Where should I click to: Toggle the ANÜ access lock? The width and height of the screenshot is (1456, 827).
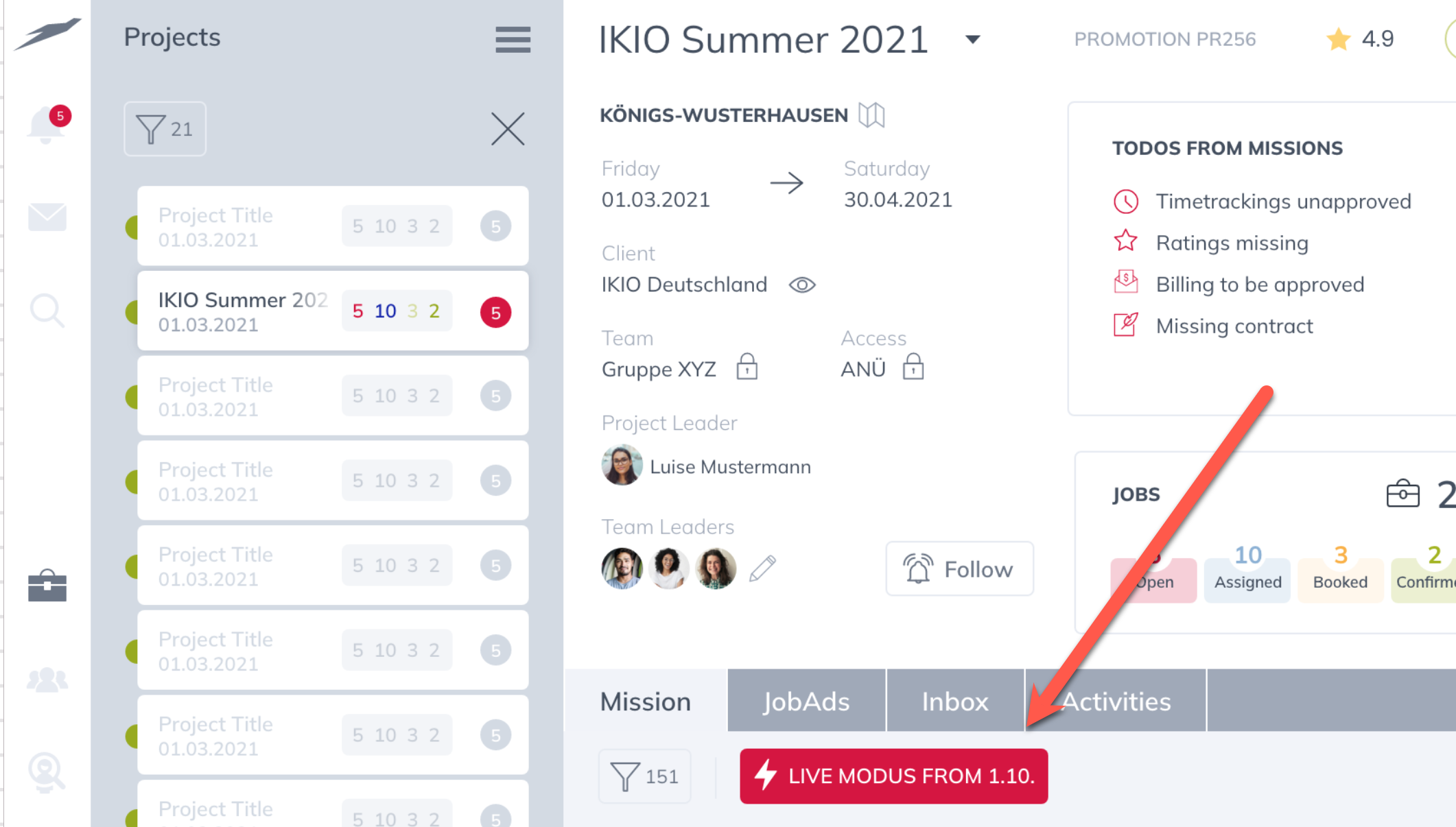point(913,368)
